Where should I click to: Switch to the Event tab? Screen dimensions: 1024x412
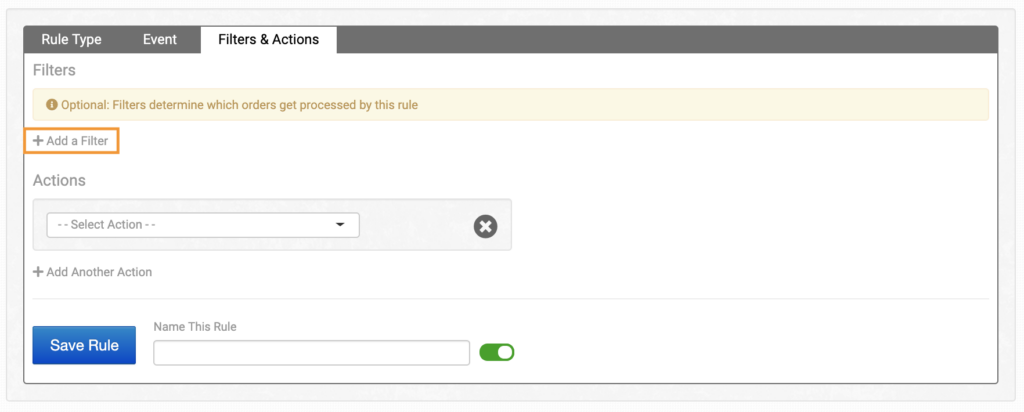160,40
